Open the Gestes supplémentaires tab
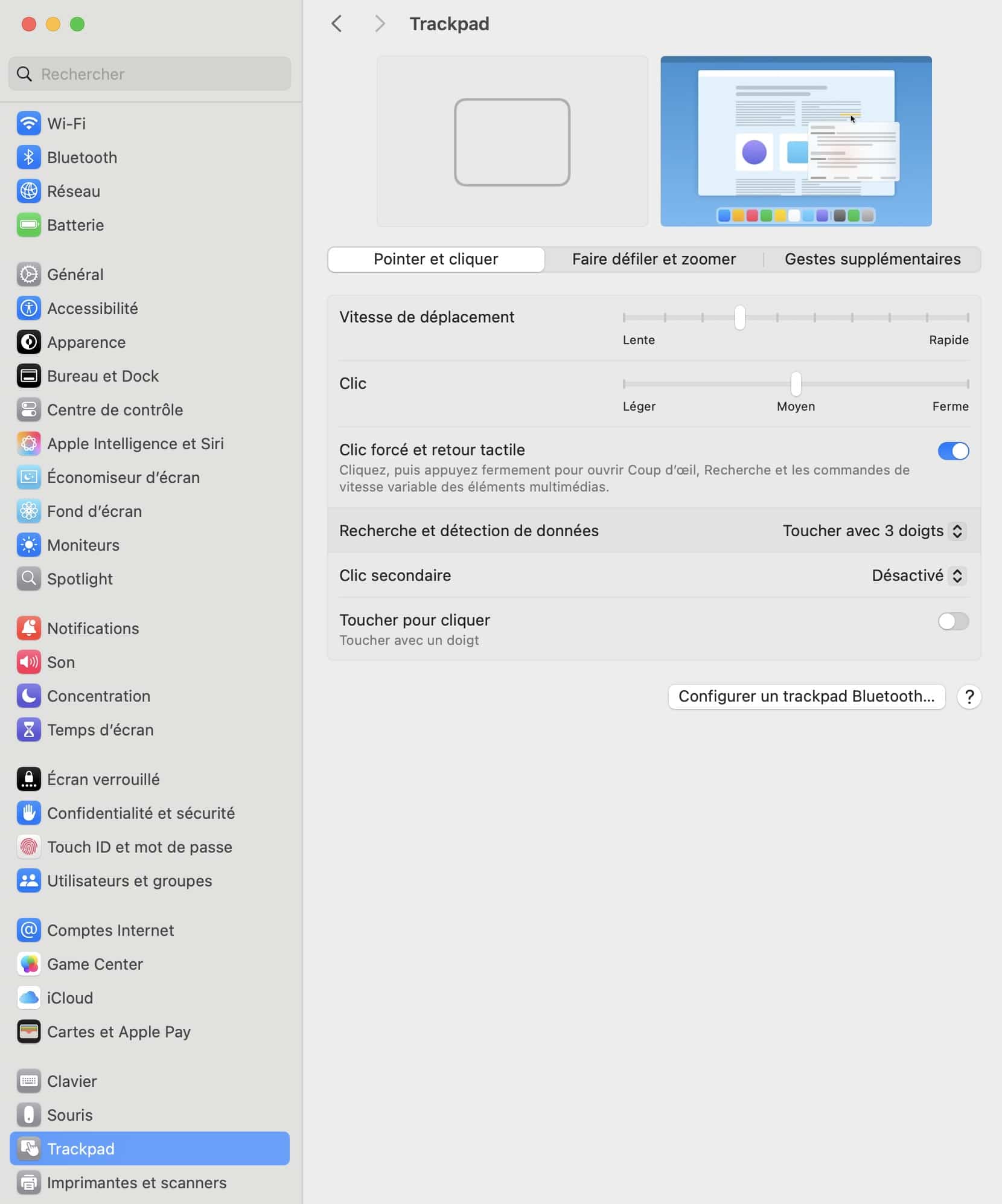This screenshot has width=1002, height=1204. coord(872,259)
